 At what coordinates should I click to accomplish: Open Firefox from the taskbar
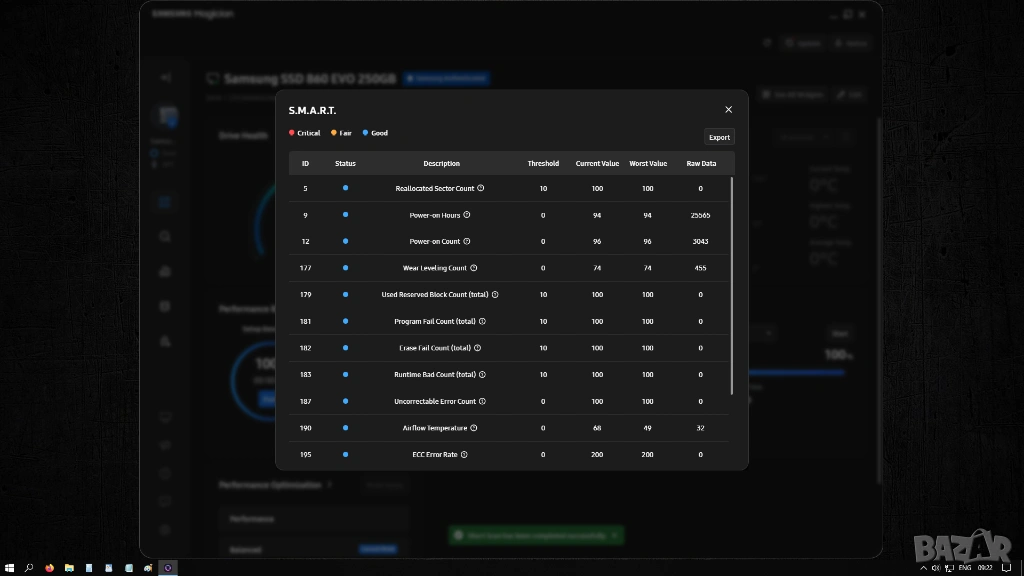(49, 567)
